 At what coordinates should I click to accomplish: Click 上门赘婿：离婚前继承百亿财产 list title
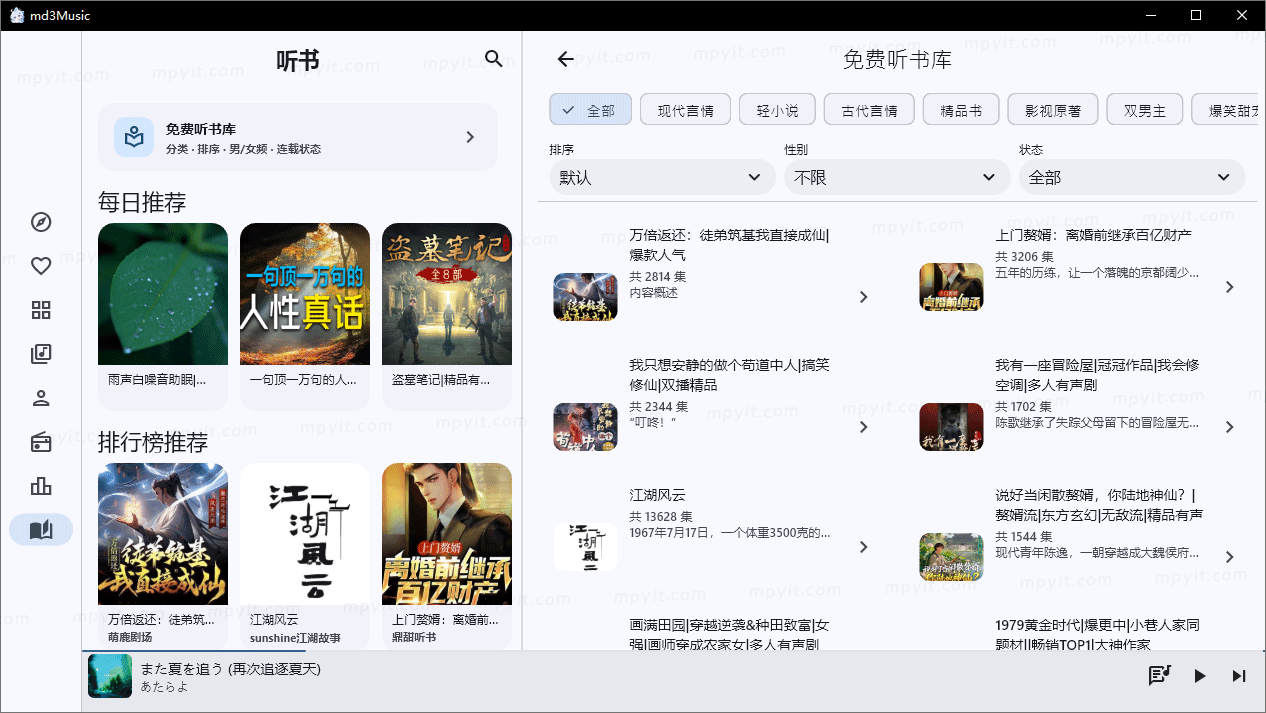(1094, 235)
